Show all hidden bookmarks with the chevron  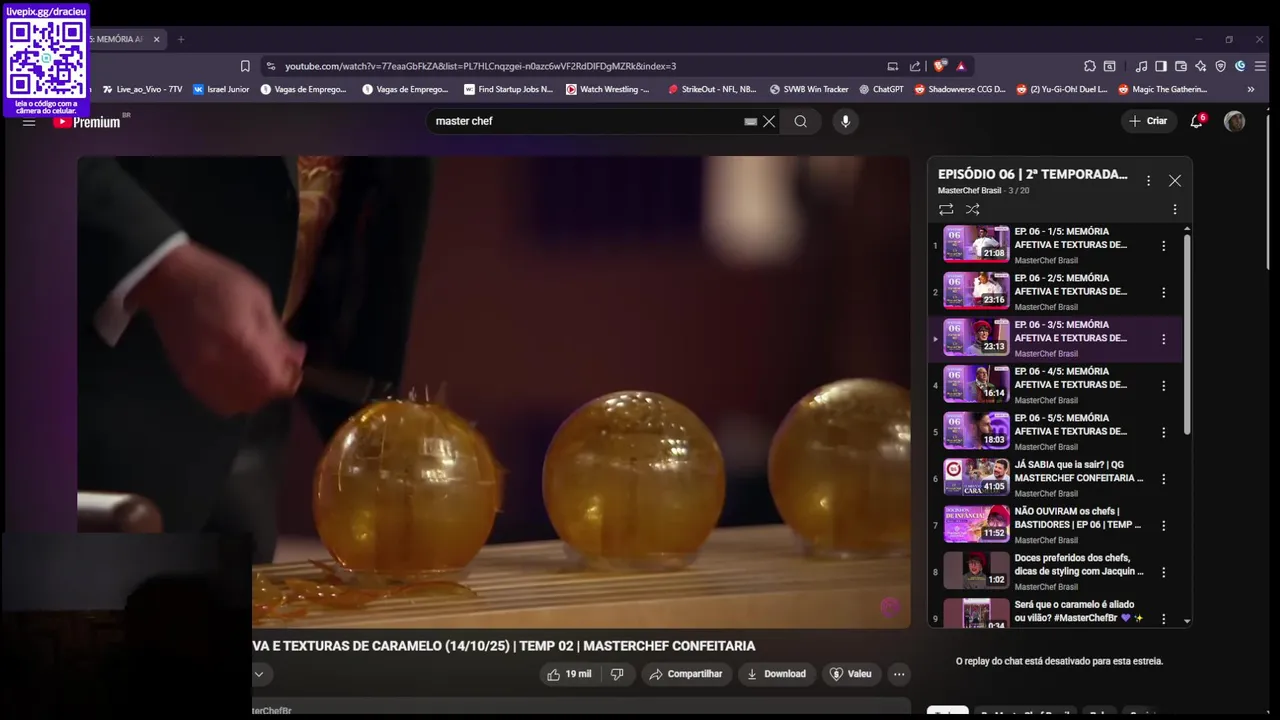coord(1251,89)
